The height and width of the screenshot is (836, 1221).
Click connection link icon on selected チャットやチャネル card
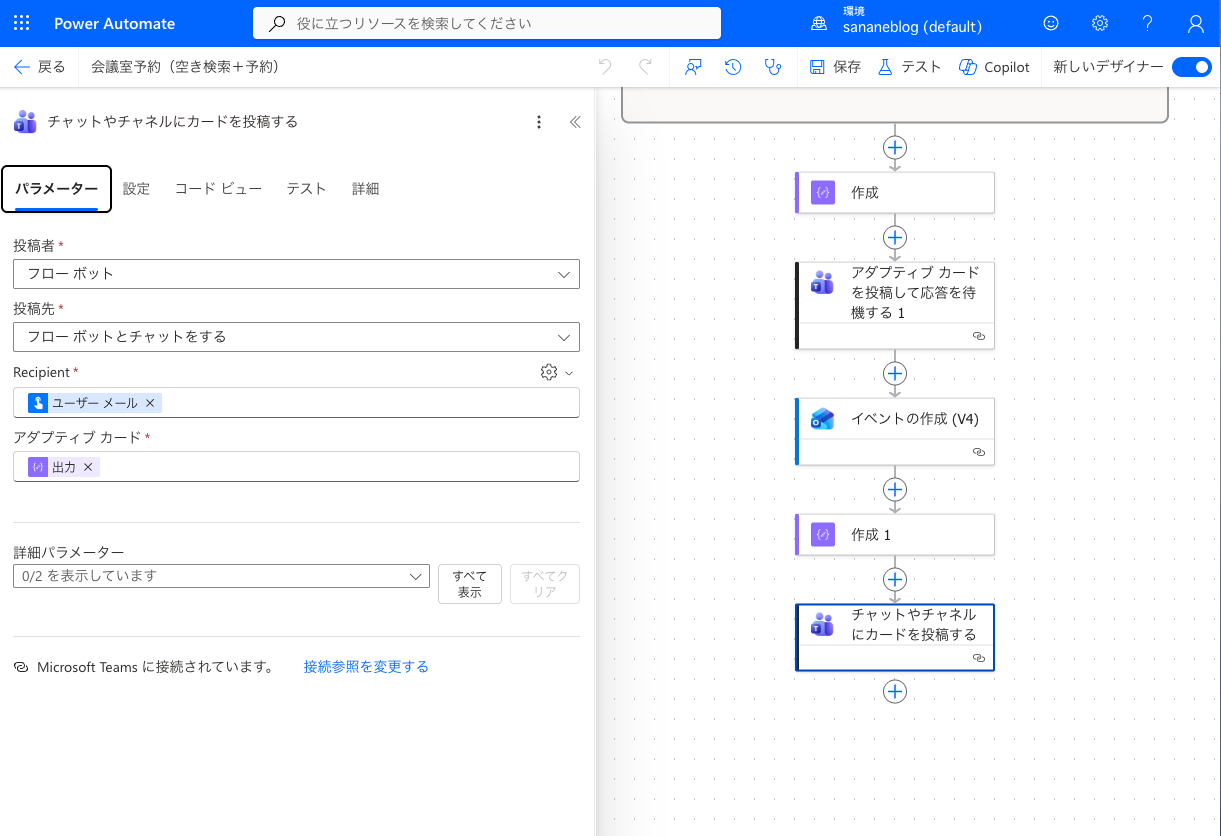(x=979, y=658)
